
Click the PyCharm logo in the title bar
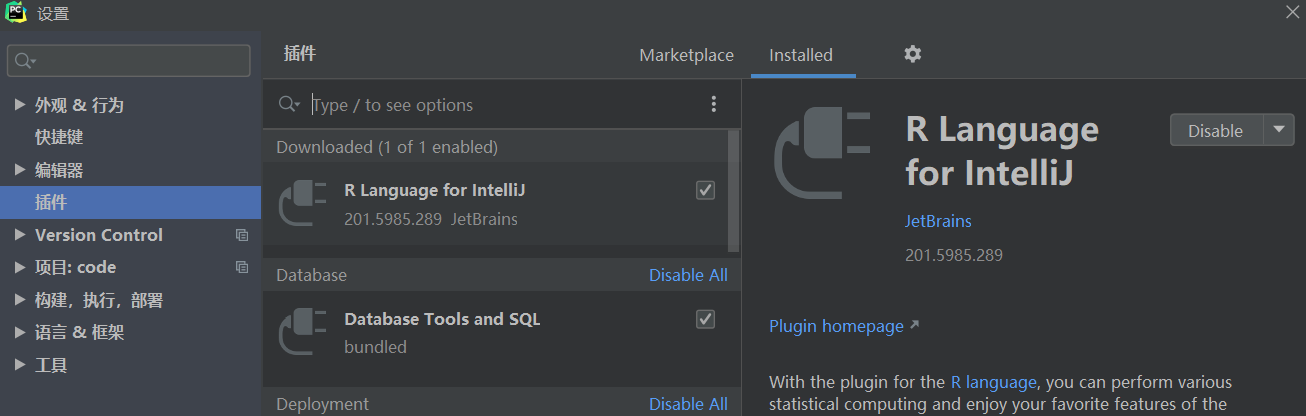16,13
